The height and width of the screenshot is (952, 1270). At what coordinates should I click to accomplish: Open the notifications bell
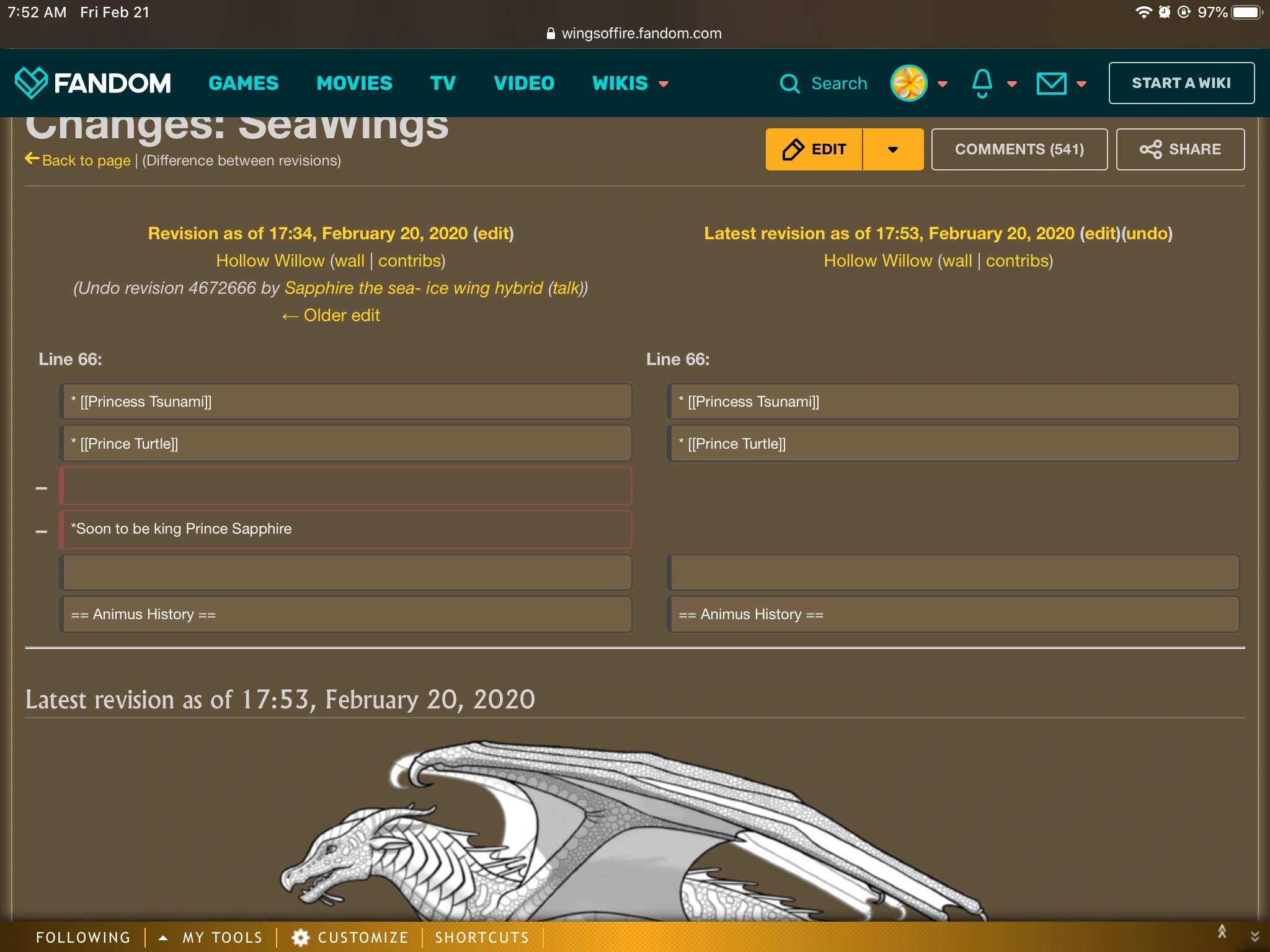coord(982,83)
